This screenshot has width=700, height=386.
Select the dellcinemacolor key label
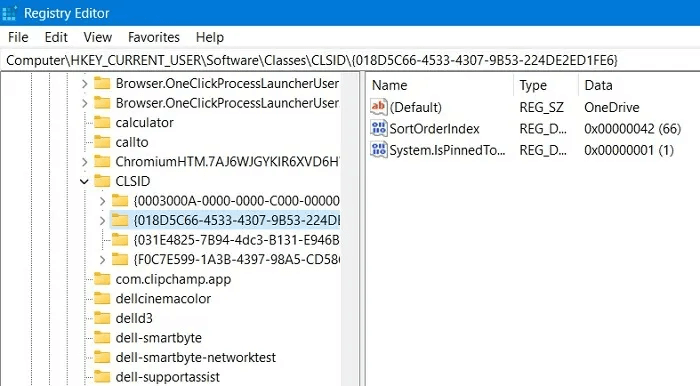[x=163, y=299]
